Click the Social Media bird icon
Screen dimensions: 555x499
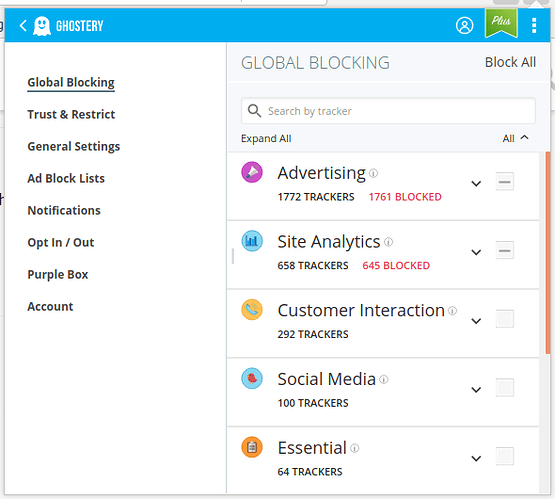click(252, 378)
